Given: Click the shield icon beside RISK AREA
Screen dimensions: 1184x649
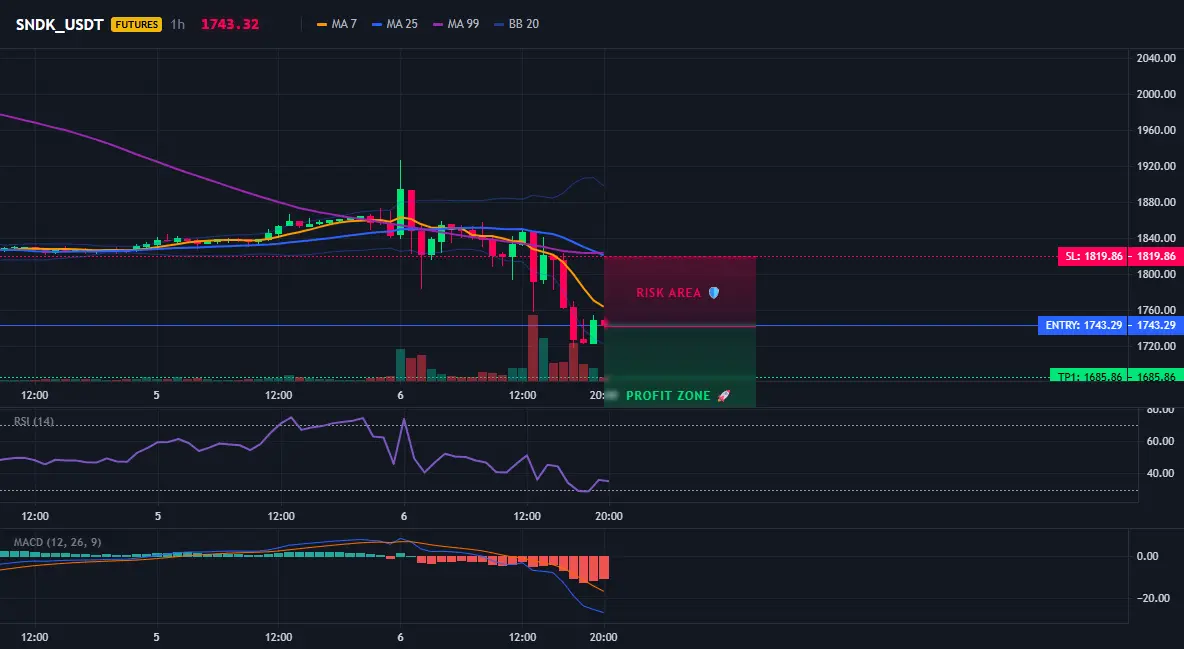Looking at the screenshot, I should 713,292.
